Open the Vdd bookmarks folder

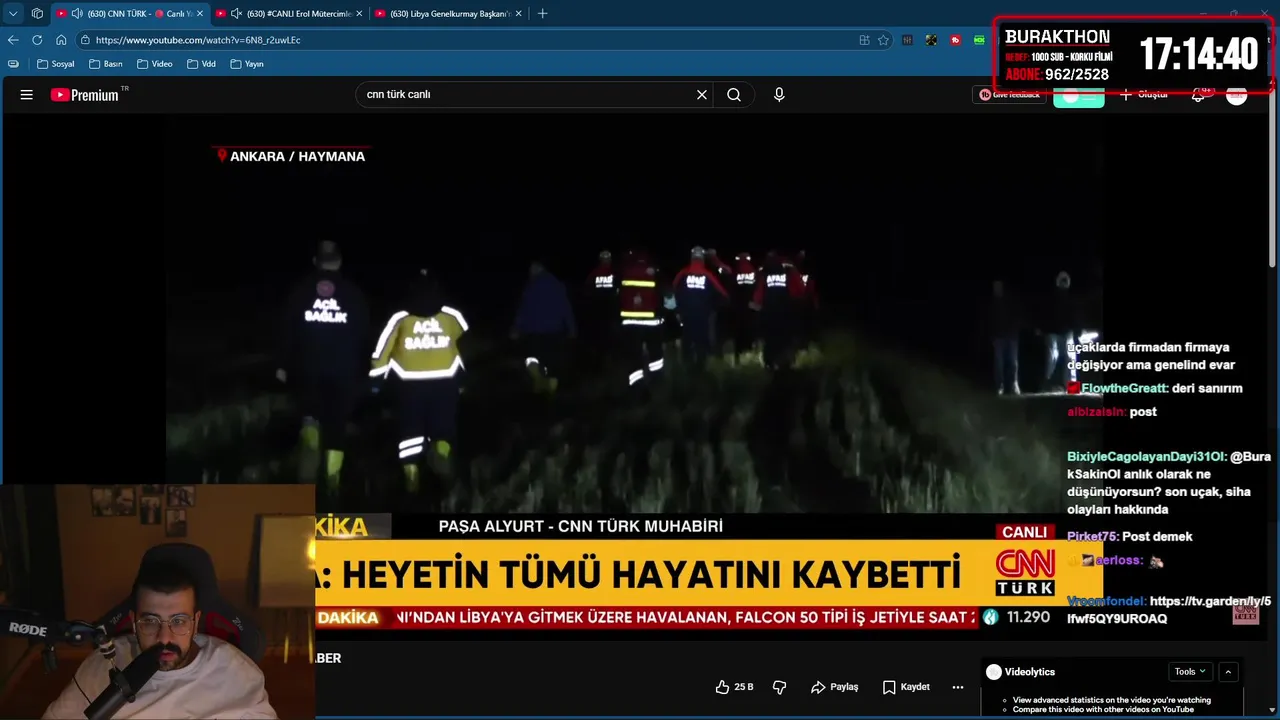(x=201, y=64)
